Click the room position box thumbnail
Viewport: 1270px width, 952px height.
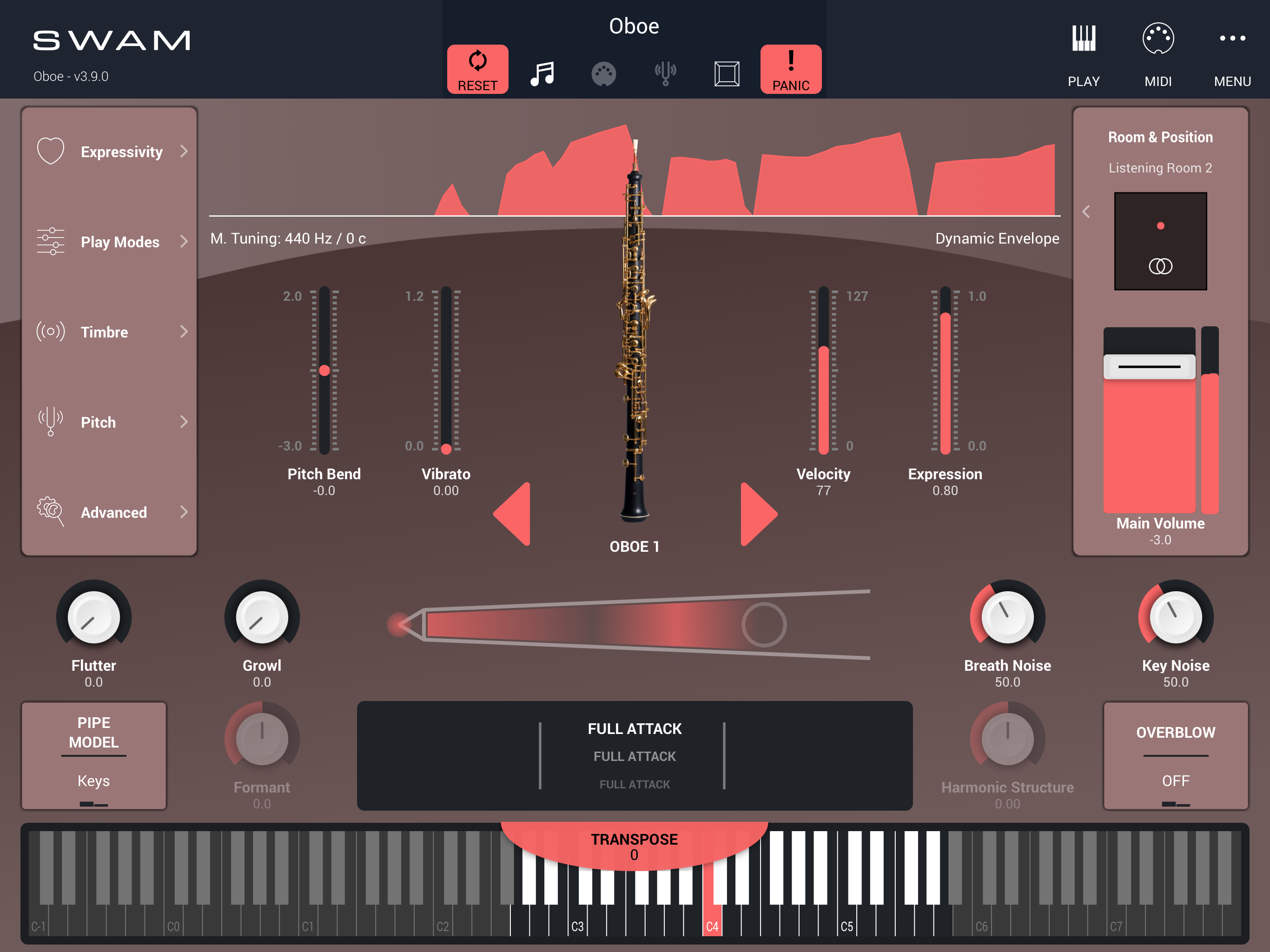[1160, 241]
